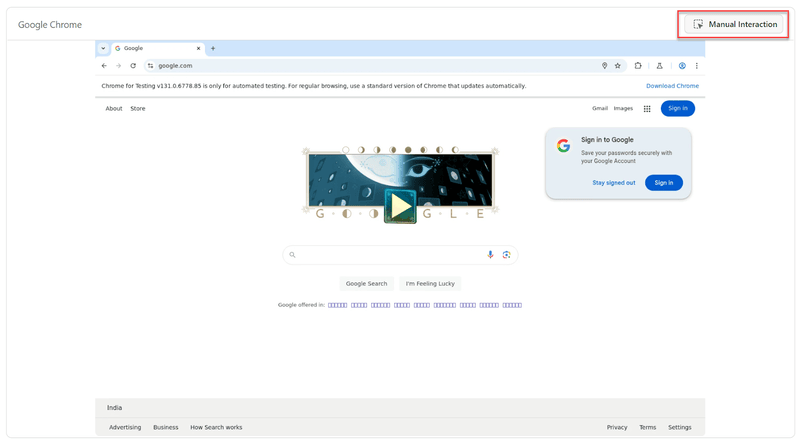
Task: Open How Search works link
Action: 216,428
